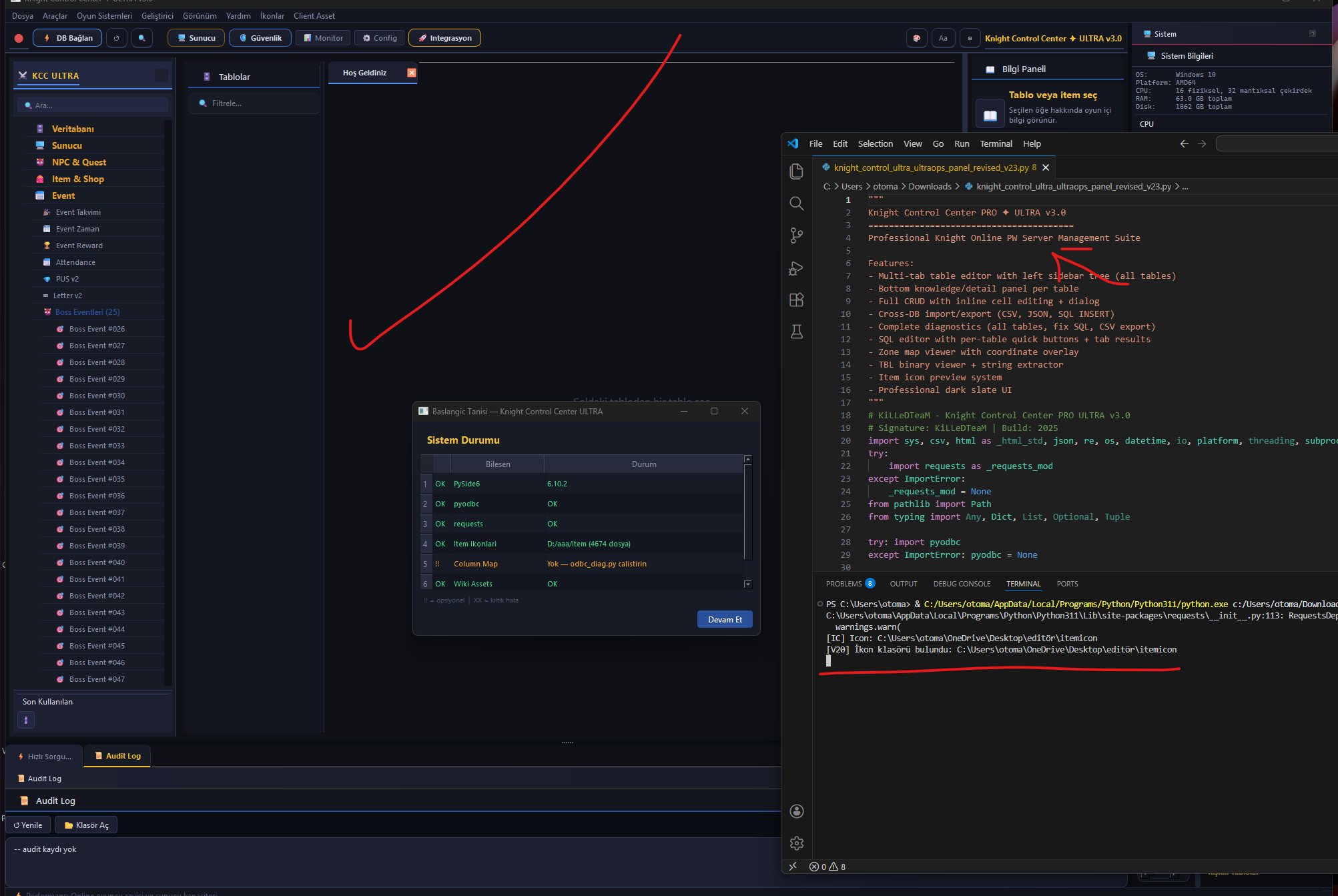Click scroll up arrow in Sistem Durumu table

pos(747,459)
